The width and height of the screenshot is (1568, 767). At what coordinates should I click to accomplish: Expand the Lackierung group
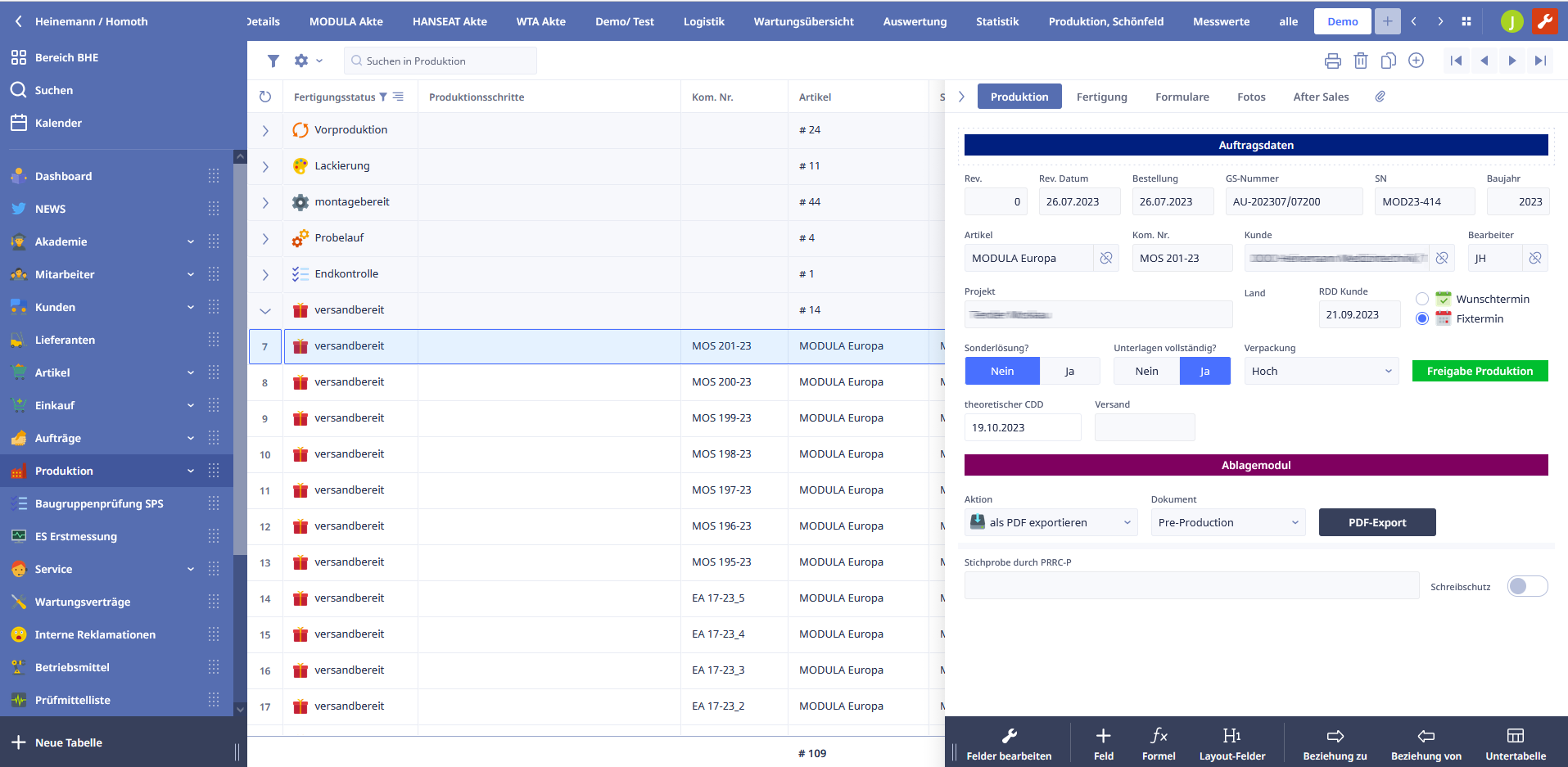pyautogui.click(x=265, y=166)
